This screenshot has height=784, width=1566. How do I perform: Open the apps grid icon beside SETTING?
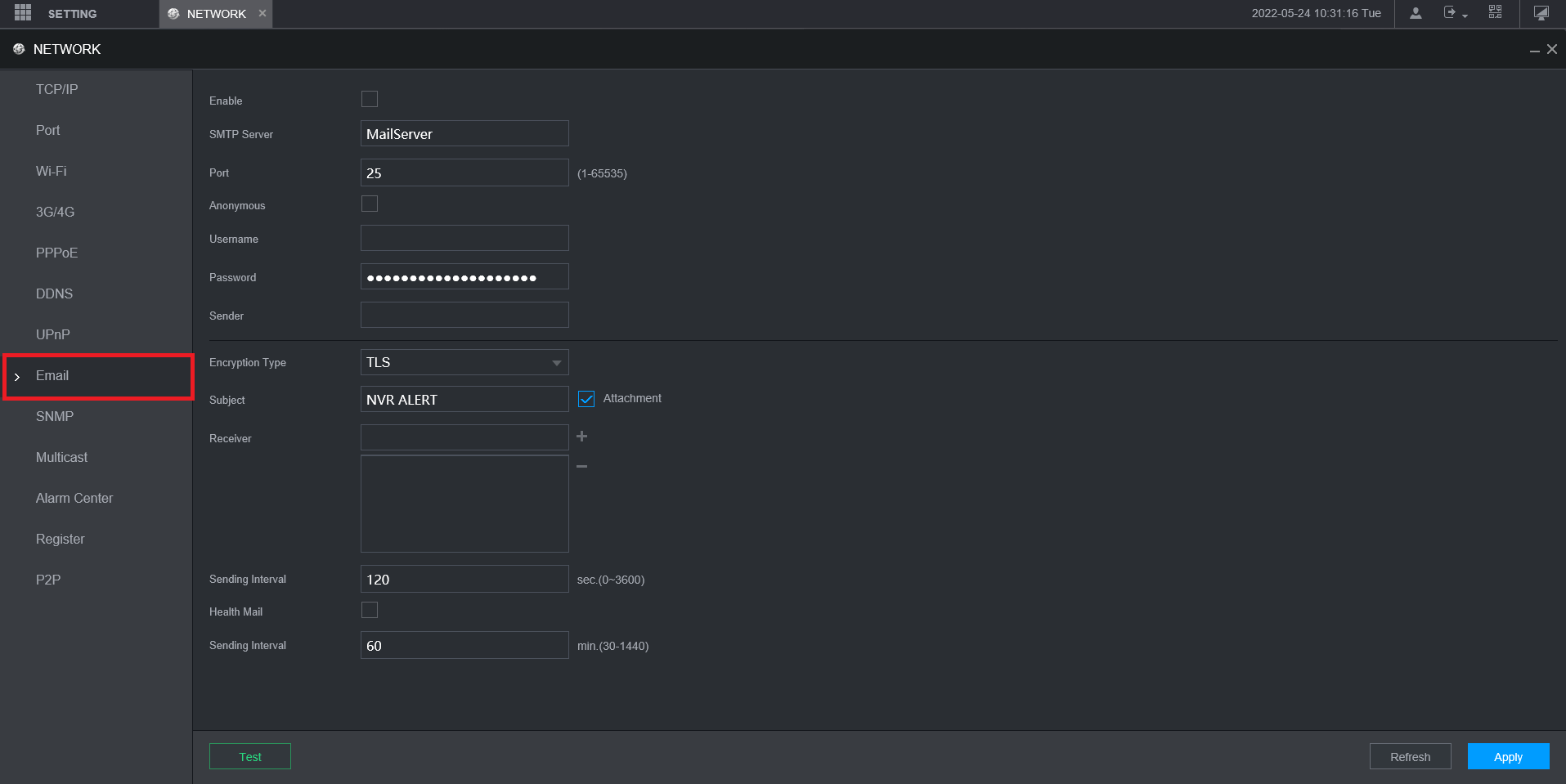point(23,13)
